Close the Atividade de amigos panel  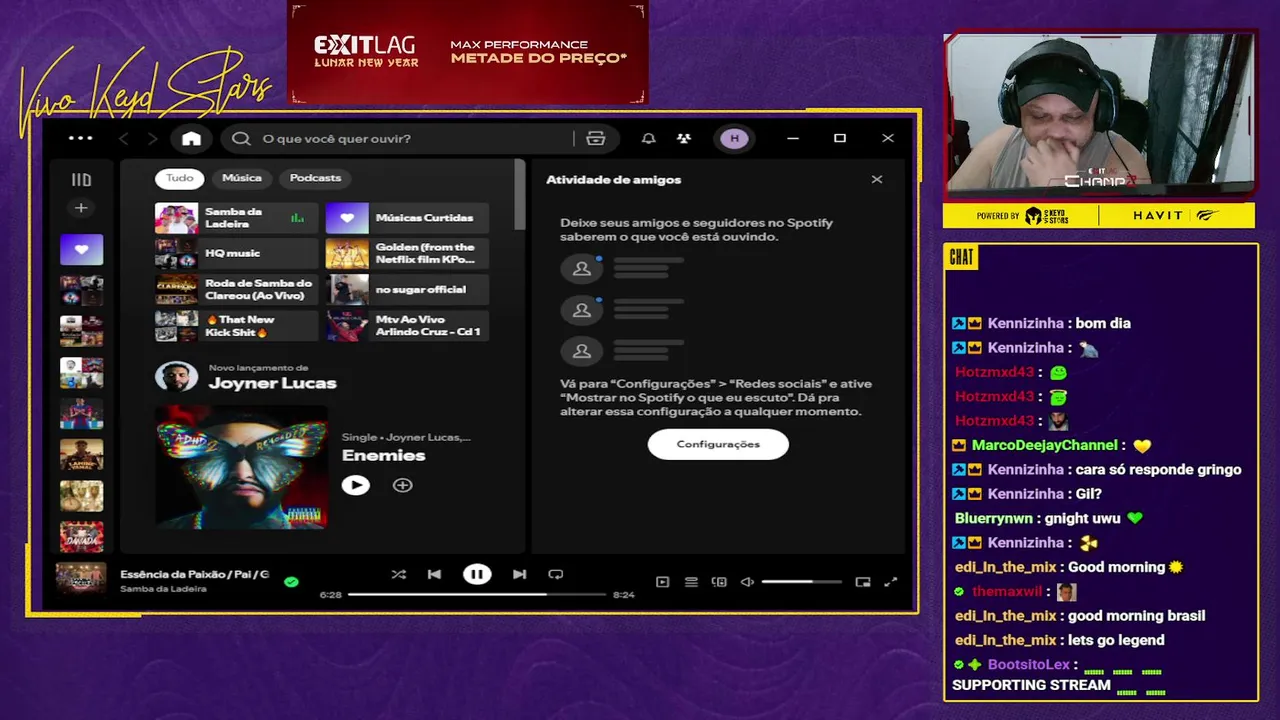click(x=877, y=180)
